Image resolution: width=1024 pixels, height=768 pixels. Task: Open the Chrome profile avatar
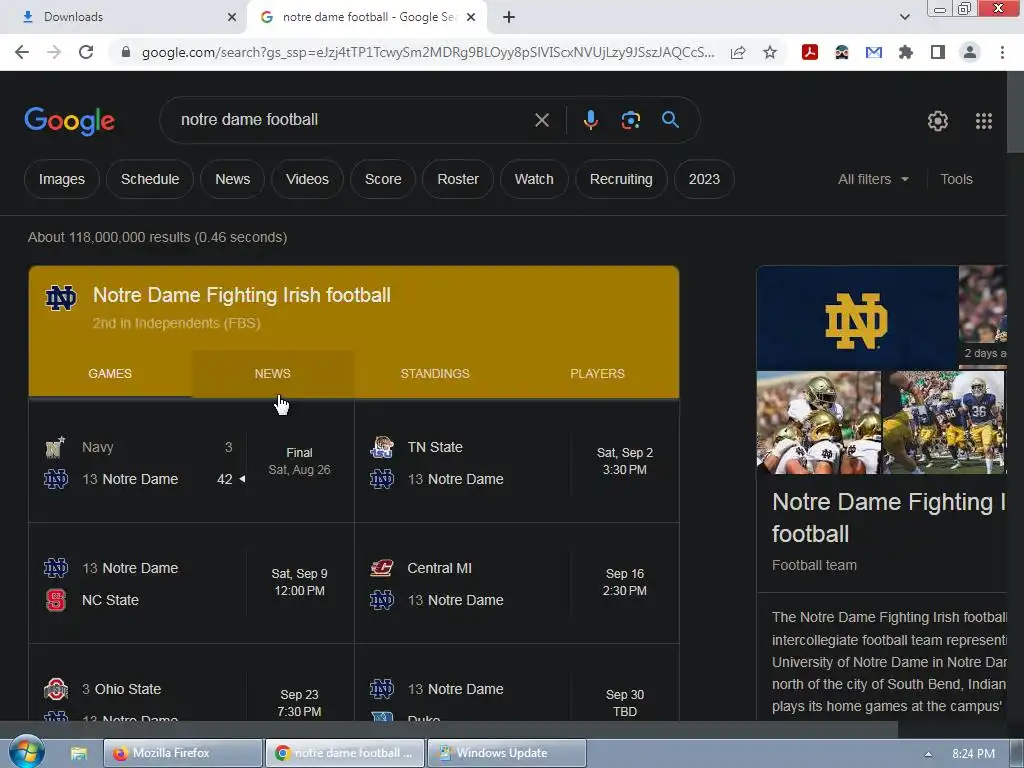coord(970,52)
